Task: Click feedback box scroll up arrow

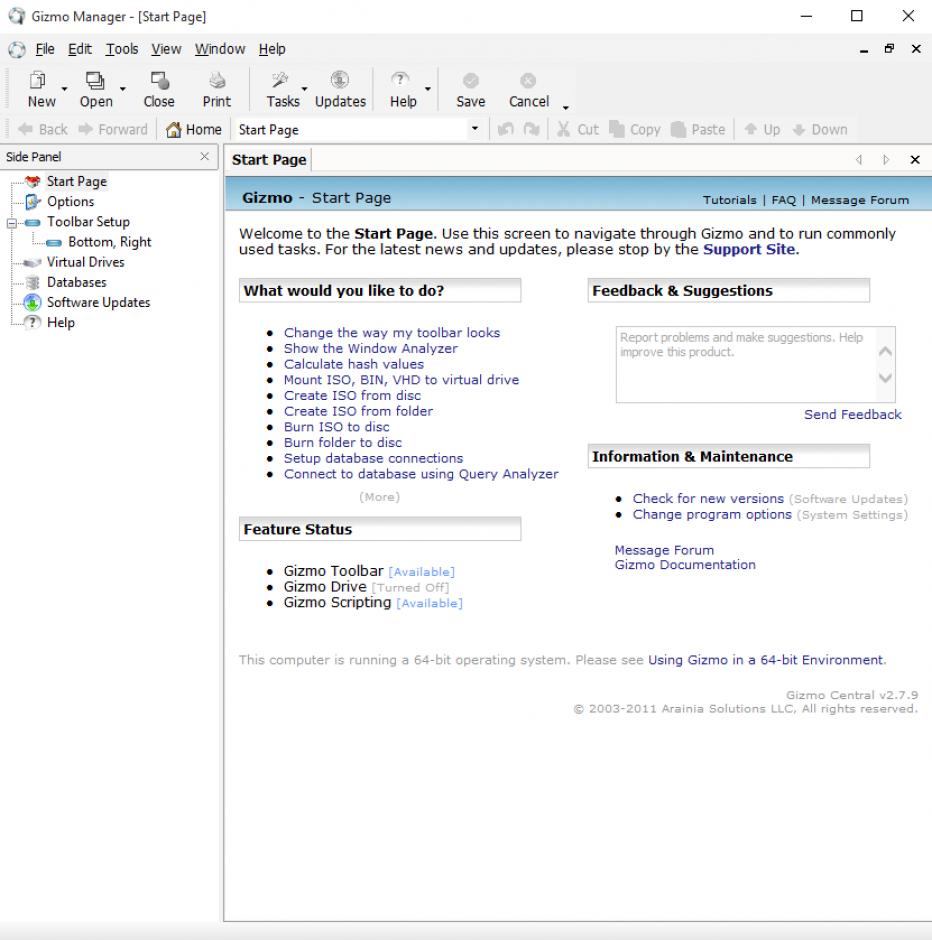Action: pyautogui.click(x=885, y=351)
